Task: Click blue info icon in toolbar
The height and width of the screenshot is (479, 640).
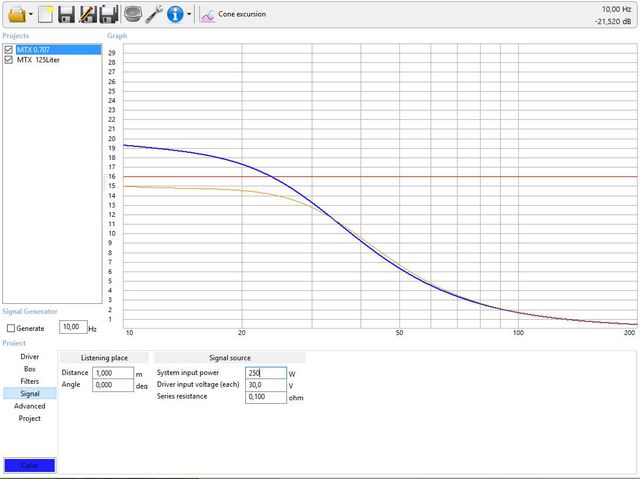Action: click(x=175, y=14)
